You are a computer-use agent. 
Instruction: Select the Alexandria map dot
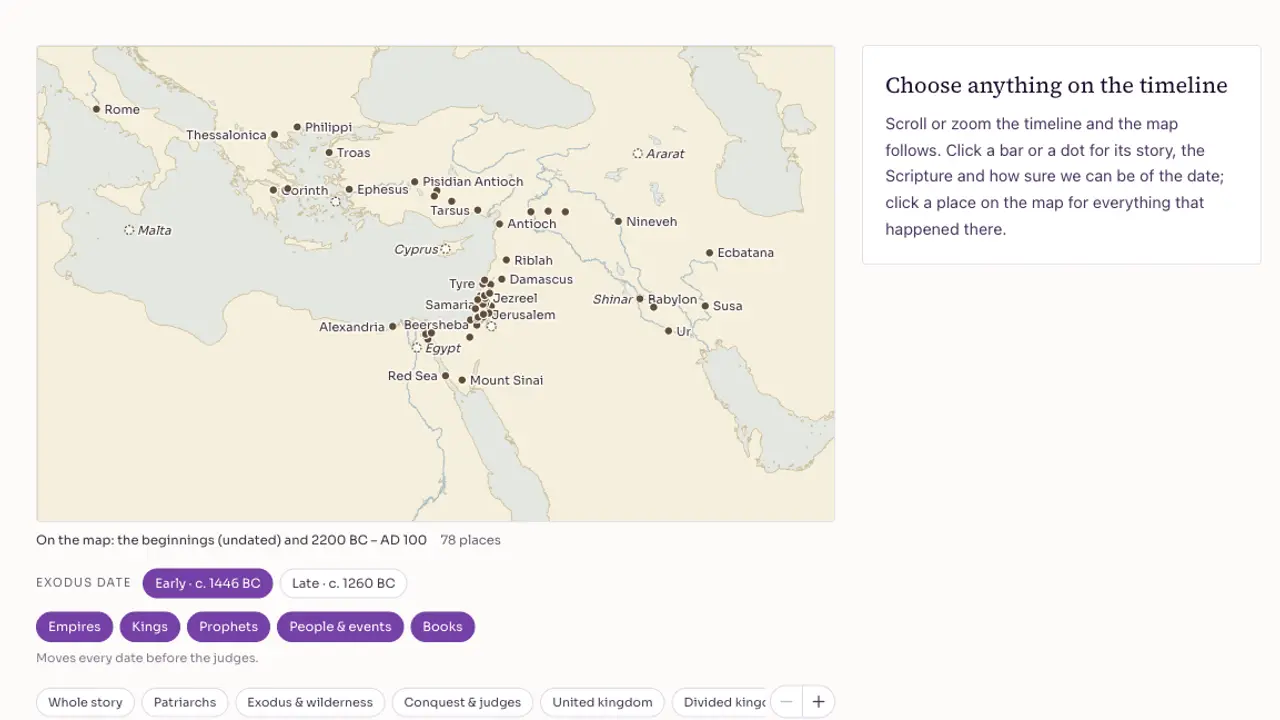tap(393, 326)
